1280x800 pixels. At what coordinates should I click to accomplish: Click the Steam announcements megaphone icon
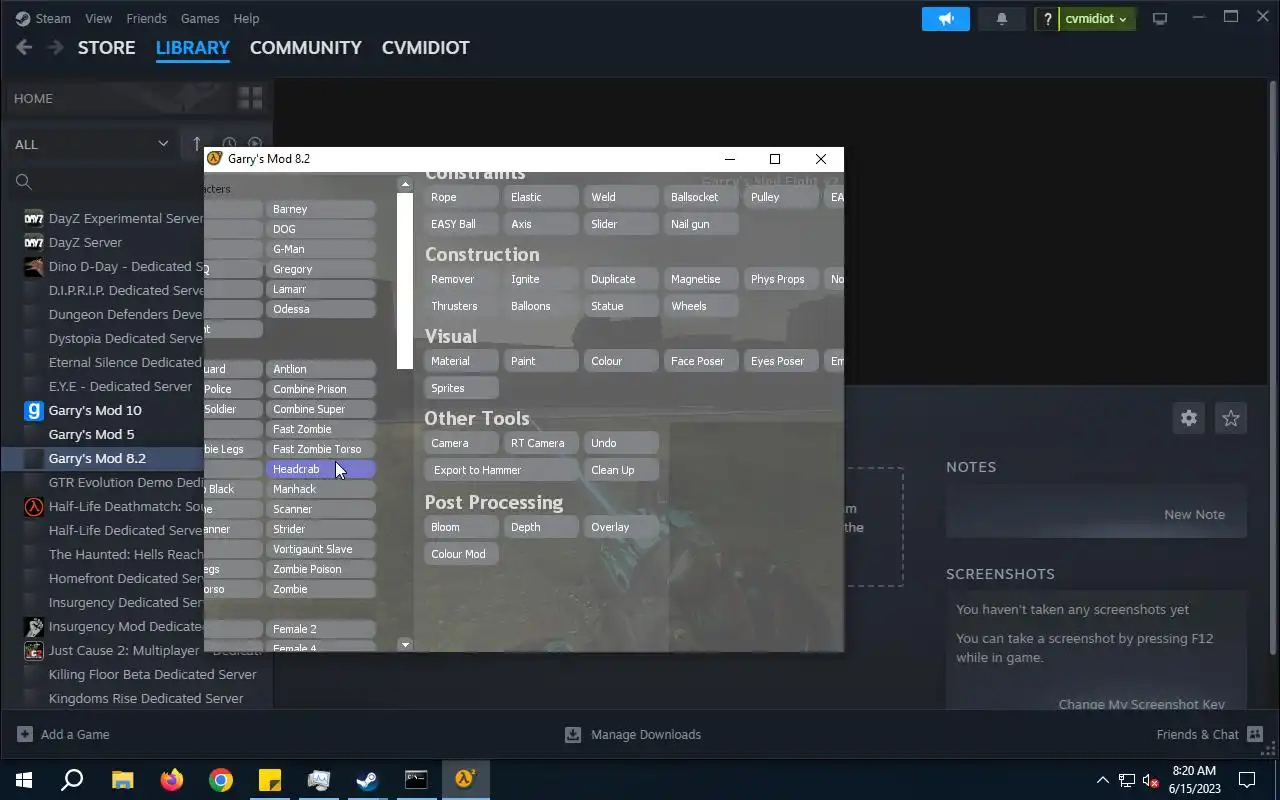click(x=945, y=19)
